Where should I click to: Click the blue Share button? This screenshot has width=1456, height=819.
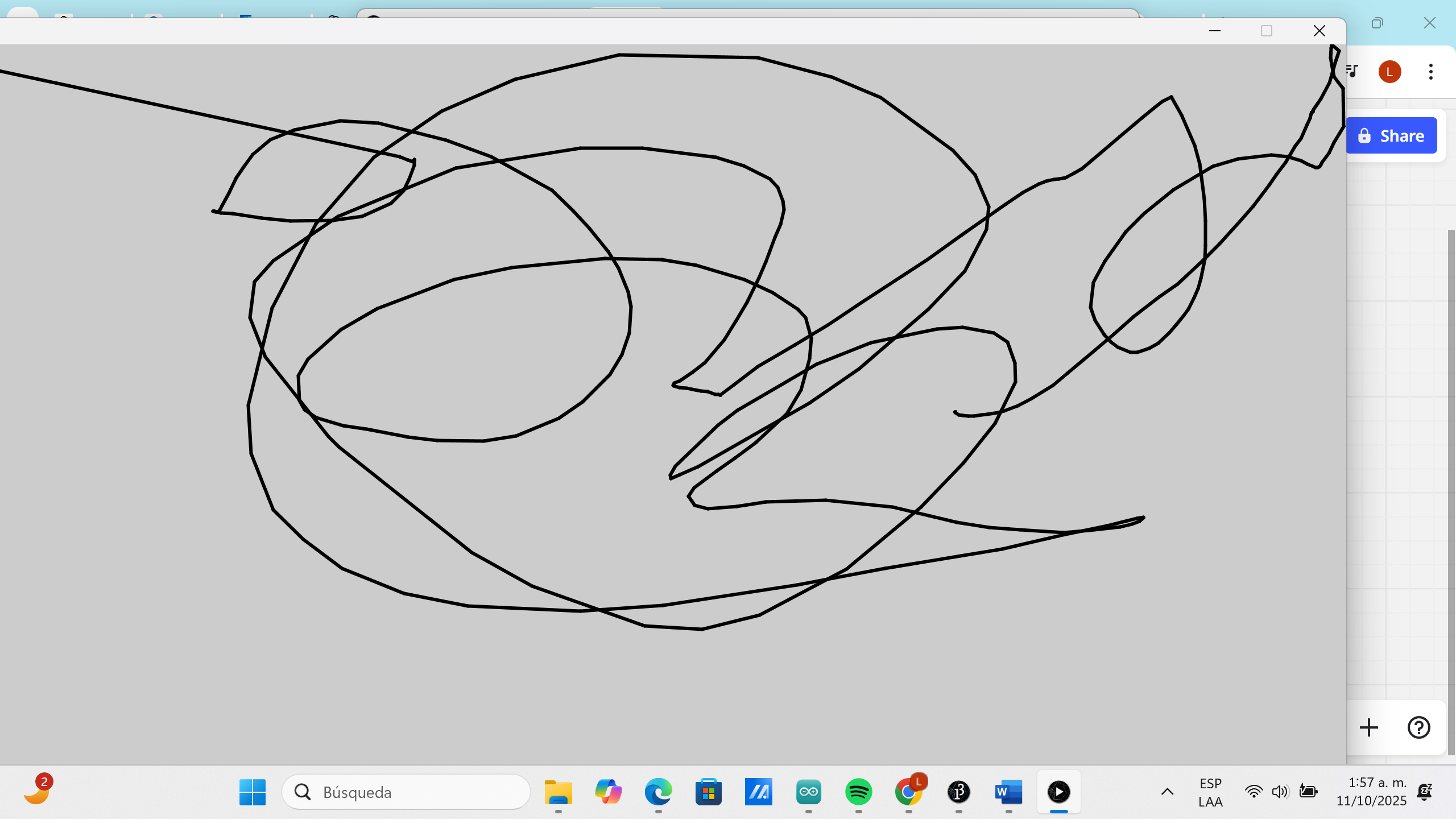click(1391, 136)
